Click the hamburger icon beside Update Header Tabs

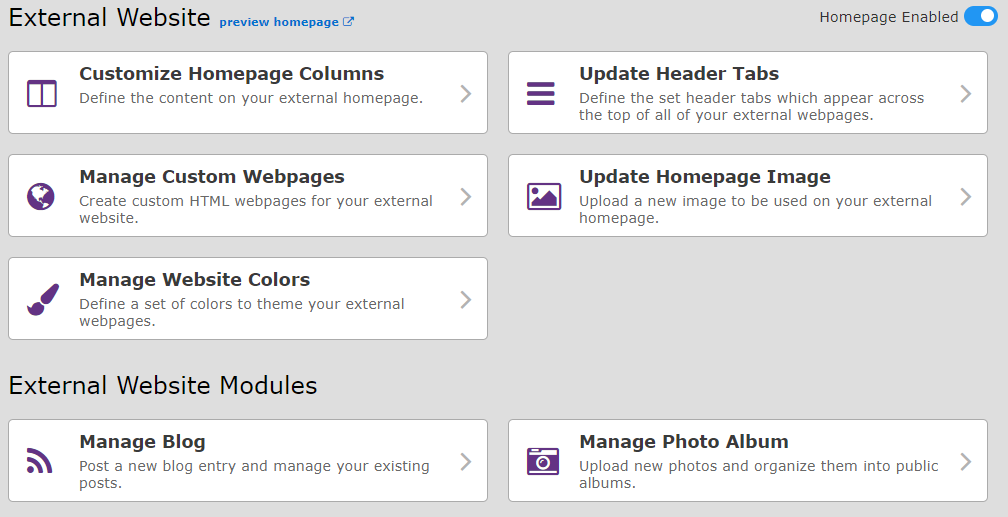(541, 93)
